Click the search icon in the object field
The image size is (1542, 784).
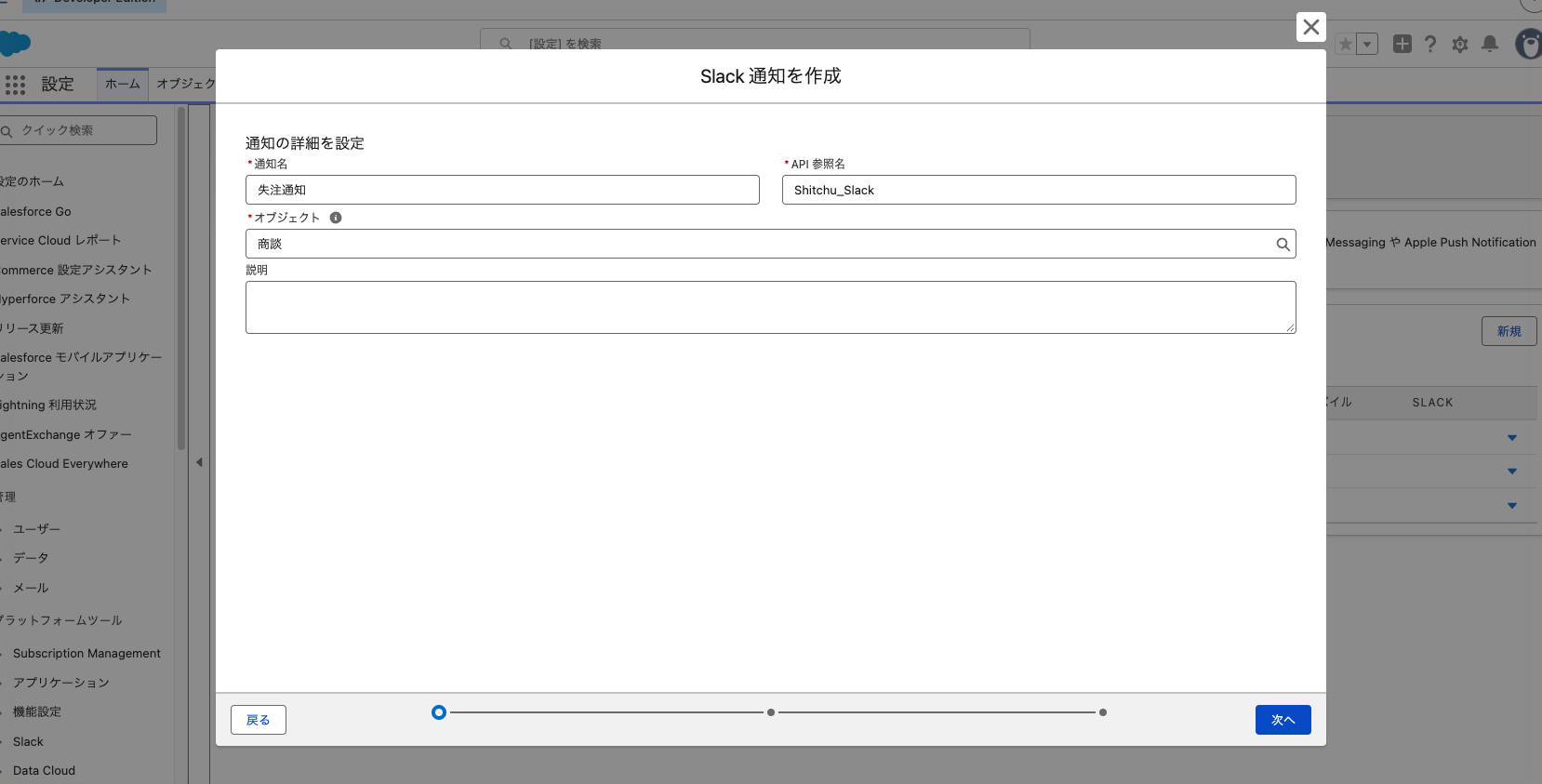point(1283,245)
